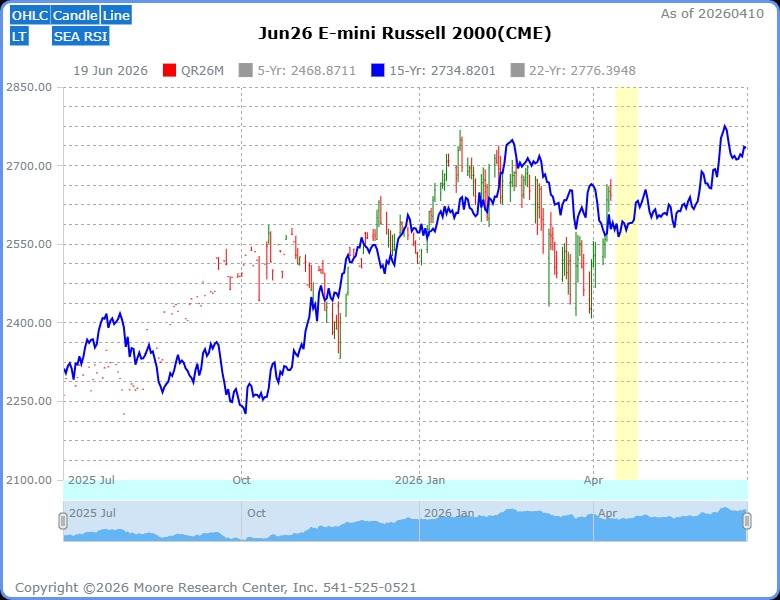The image size is (780, 600).
Task: Click the As of 20260410 text
Action: click(712, 14)
